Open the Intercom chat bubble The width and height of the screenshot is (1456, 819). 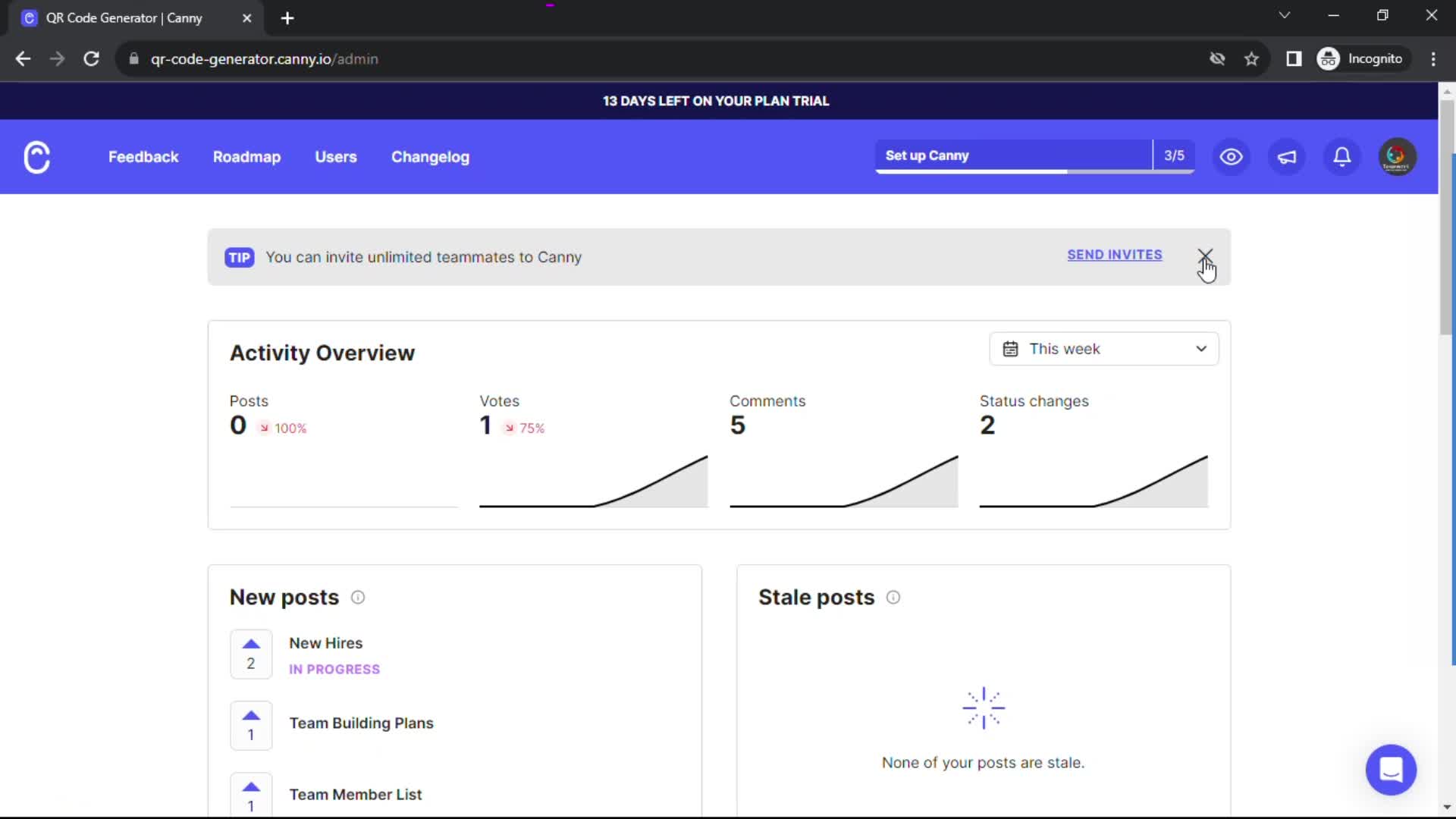(x=1392, y=770)
